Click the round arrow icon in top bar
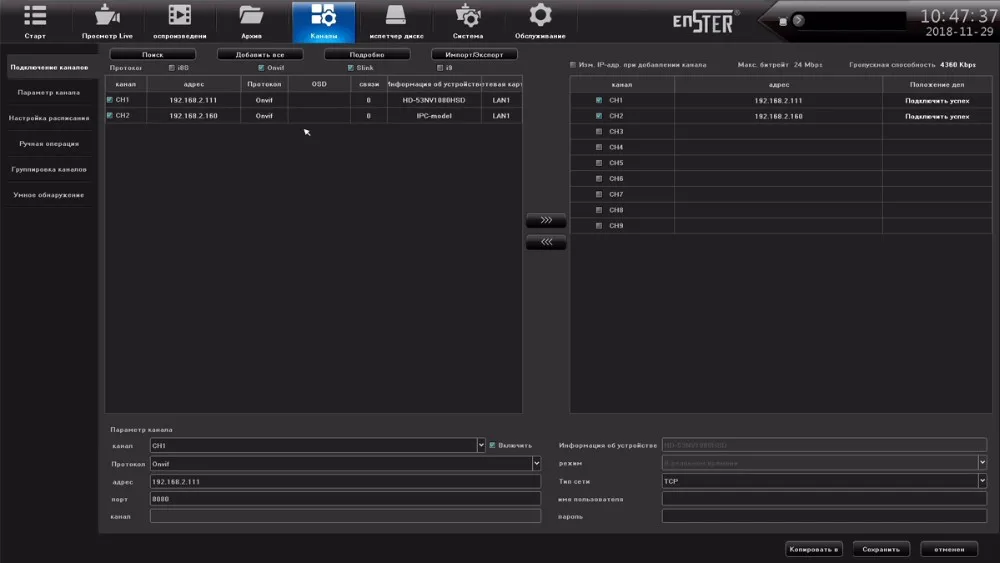Viewport: 1000px width, 563px height. (x=798, y=20)
